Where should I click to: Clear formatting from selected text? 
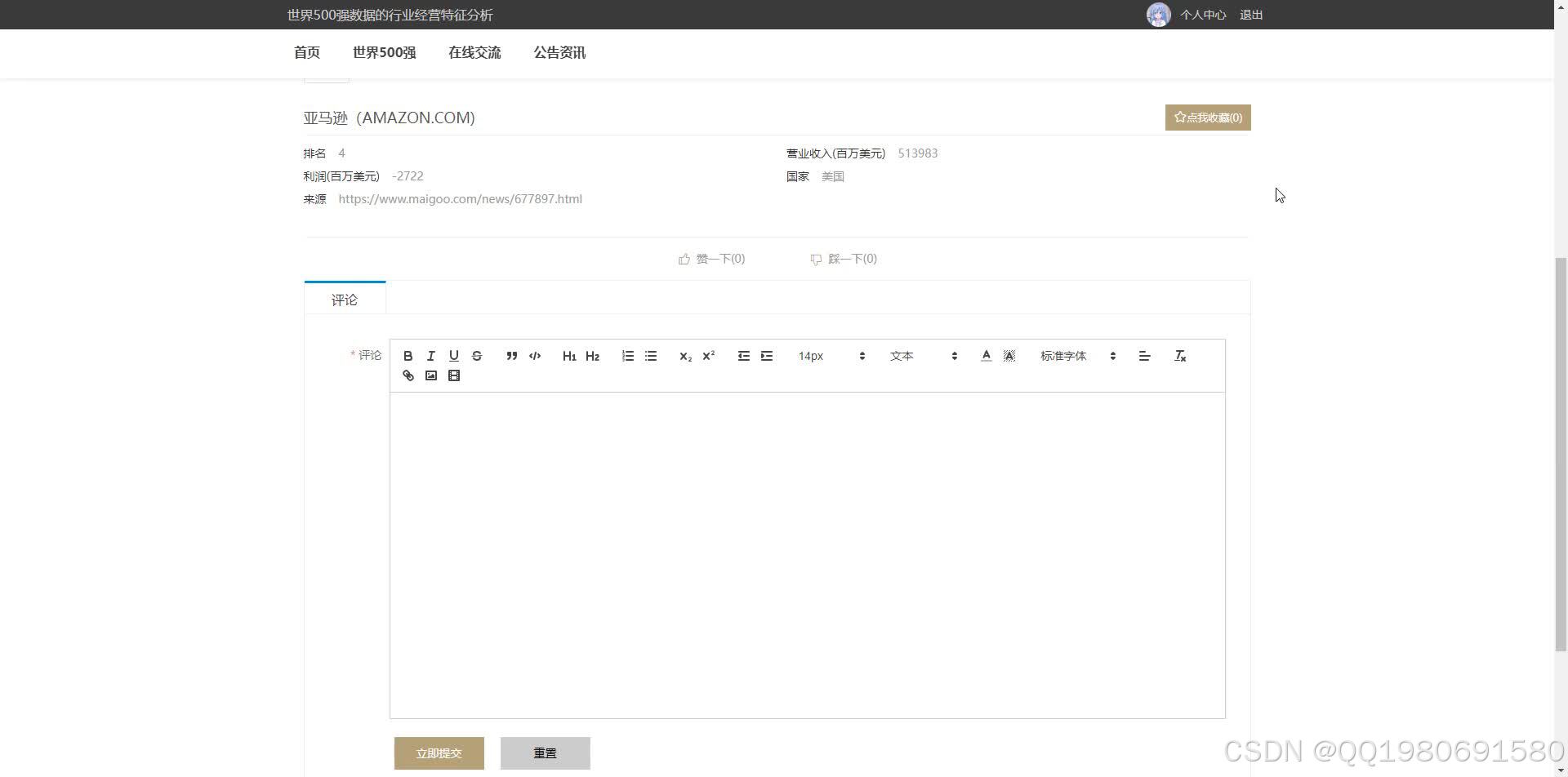tap(1180, 356)
